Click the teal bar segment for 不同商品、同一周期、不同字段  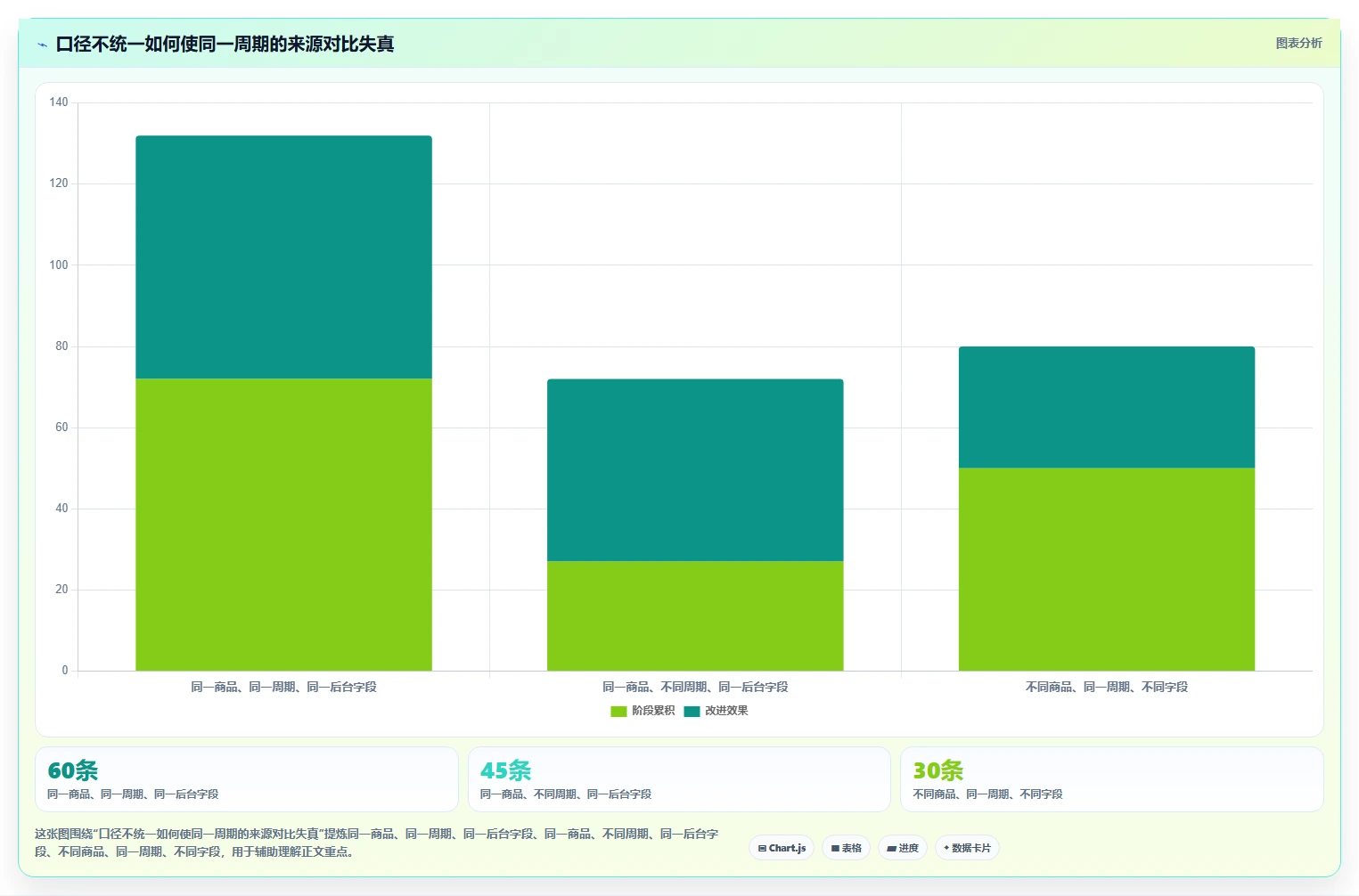(1107, 407)
